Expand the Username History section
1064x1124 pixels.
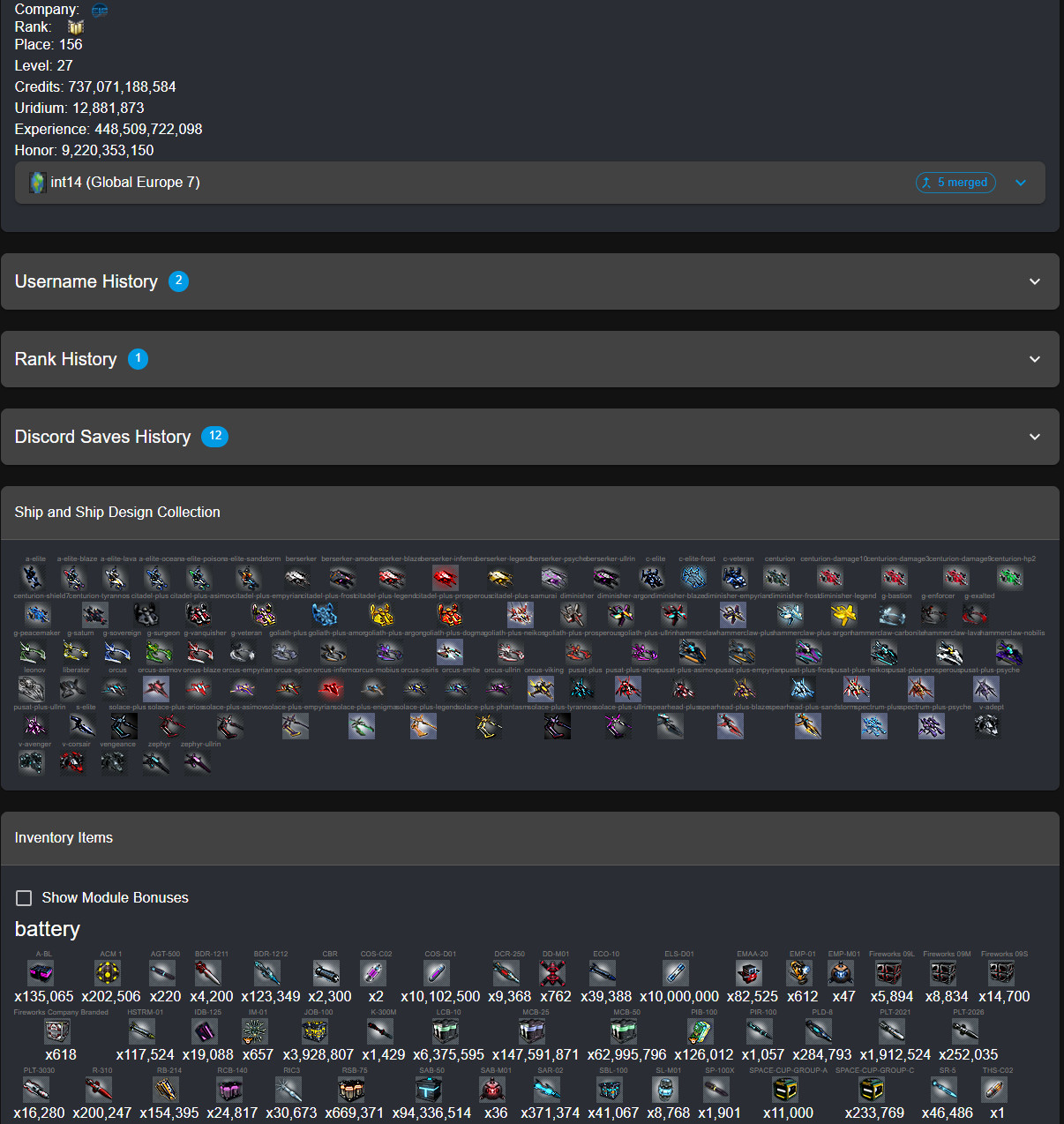[529, 281]
